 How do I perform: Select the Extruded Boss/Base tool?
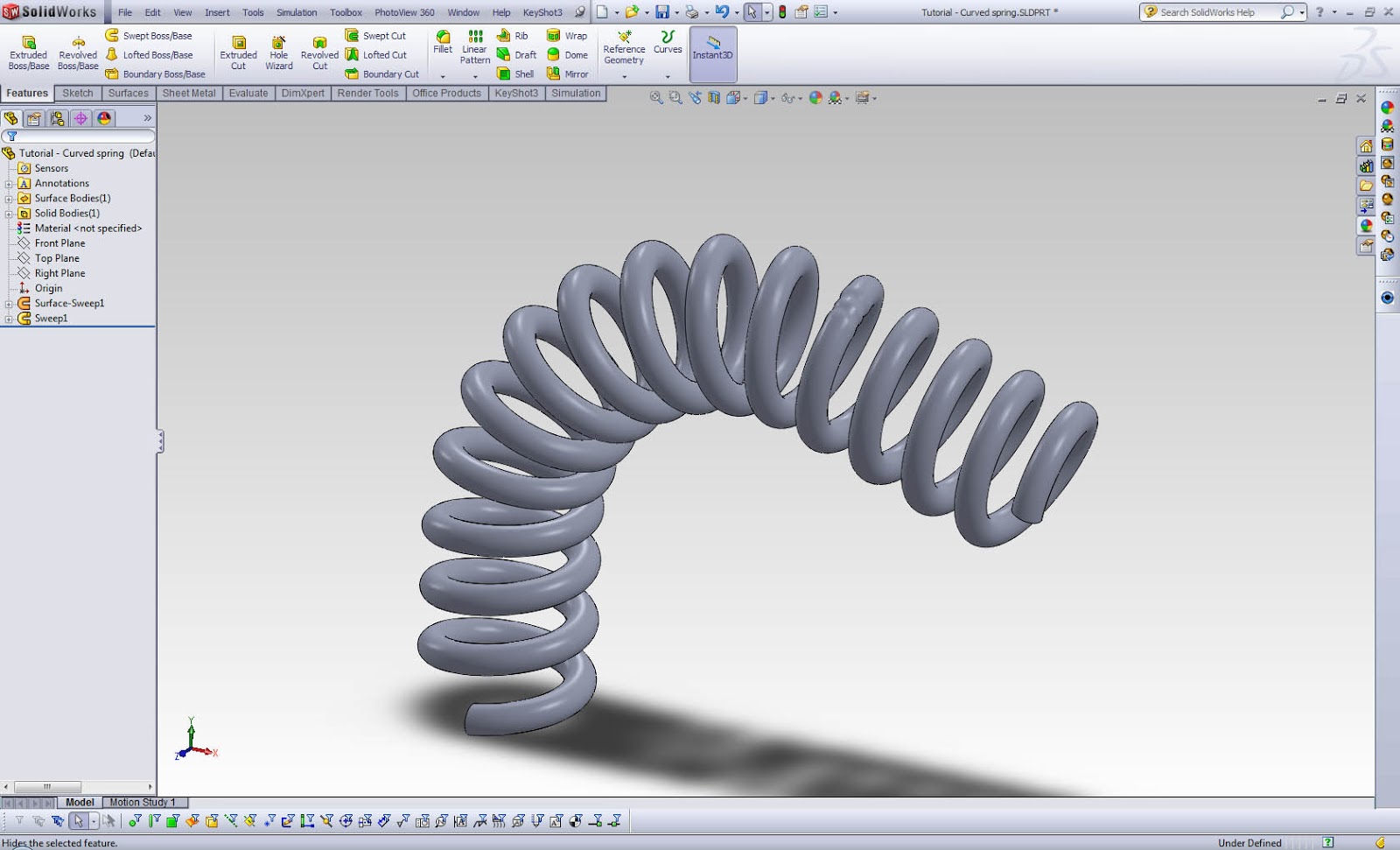pos(29,51)
